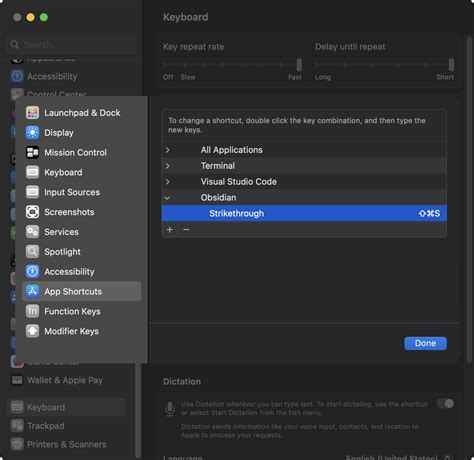Click the All Applications label
Image resolution: width=474 pixels, height=460 pixels.
click(231, 150)
